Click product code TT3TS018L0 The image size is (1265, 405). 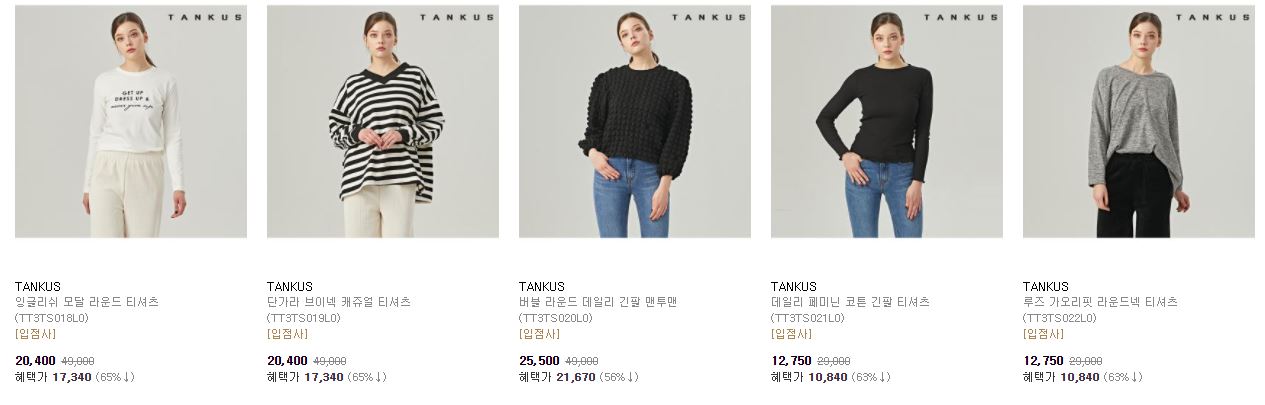pyautogui.click(x=52, y=318)
